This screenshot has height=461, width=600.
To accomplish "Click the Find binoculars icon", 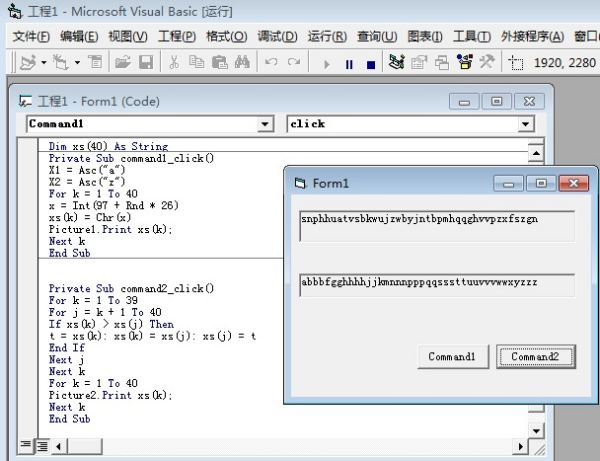I will pos(242,62).
